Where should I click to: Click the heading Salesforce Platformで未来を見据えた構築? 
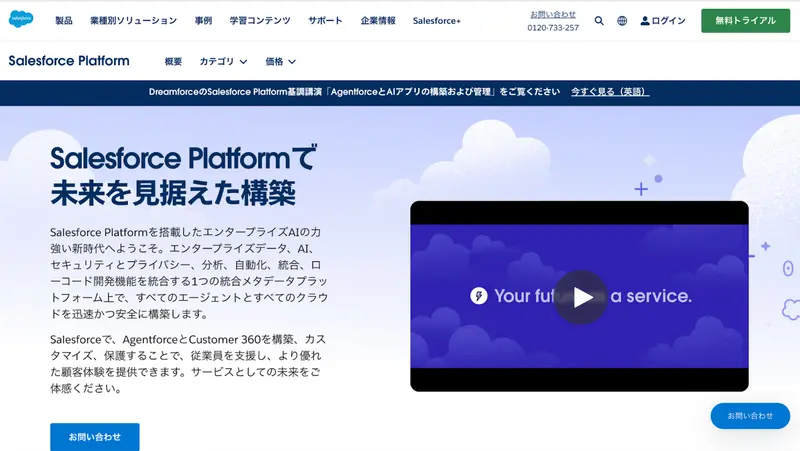click(184, 176)
